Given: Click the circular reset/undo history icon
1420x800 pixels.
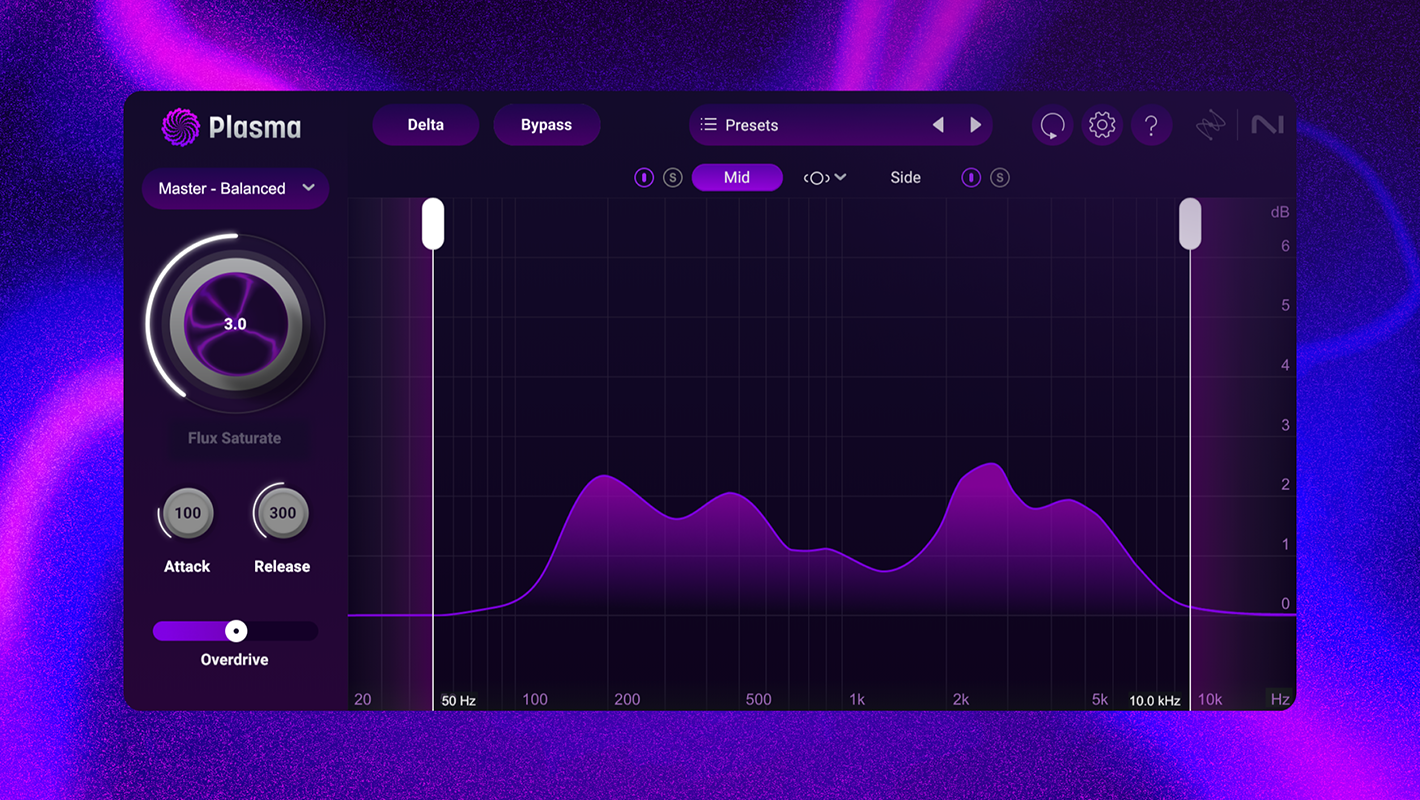Looking at the screenshot, I should [1052, 125].
